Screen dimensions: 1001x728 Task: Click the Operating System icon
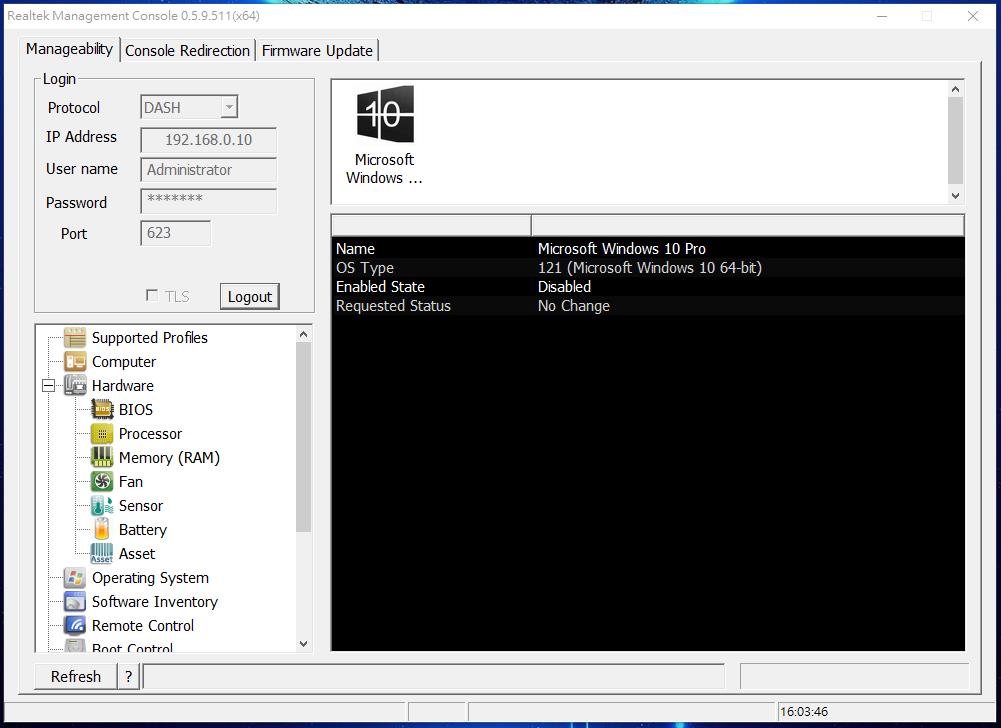tap(75, 578)
